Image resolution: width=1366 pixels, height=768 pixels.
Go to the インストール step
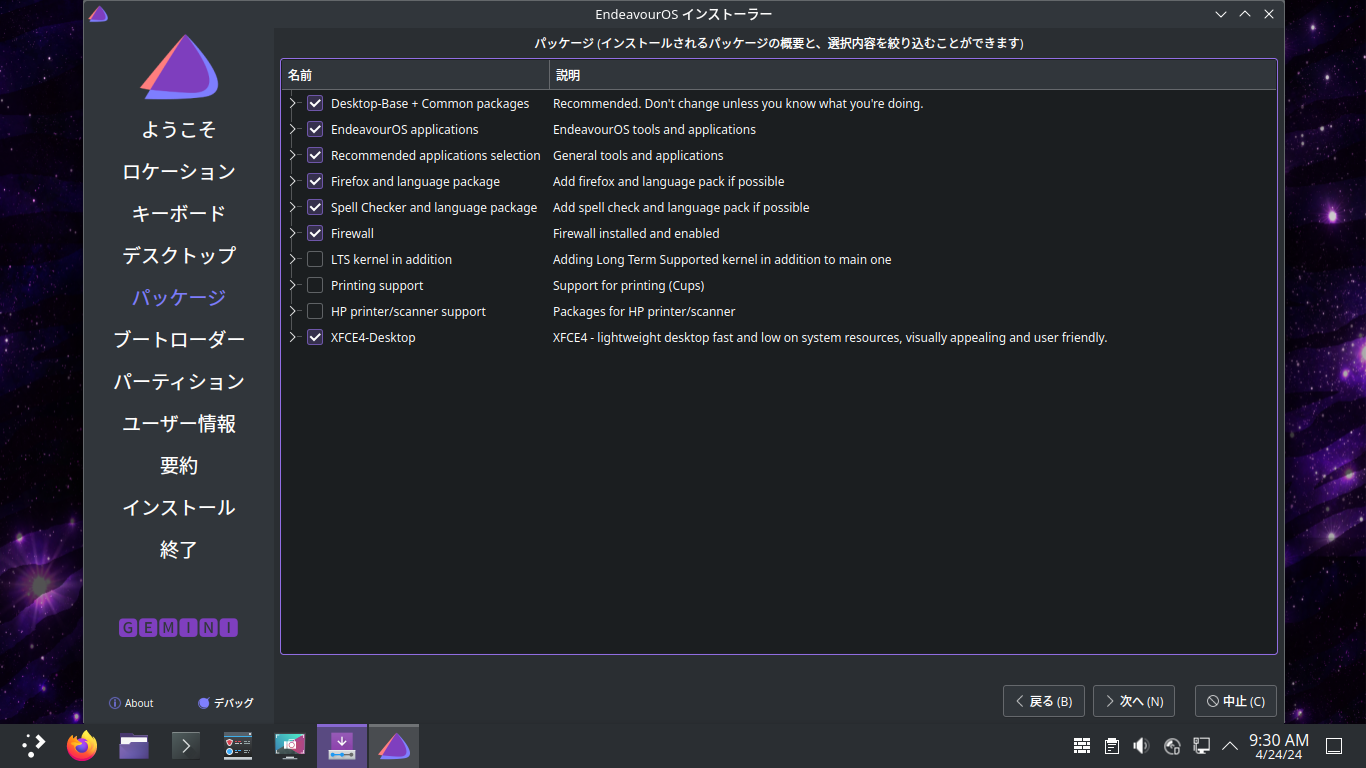(179, 508)
